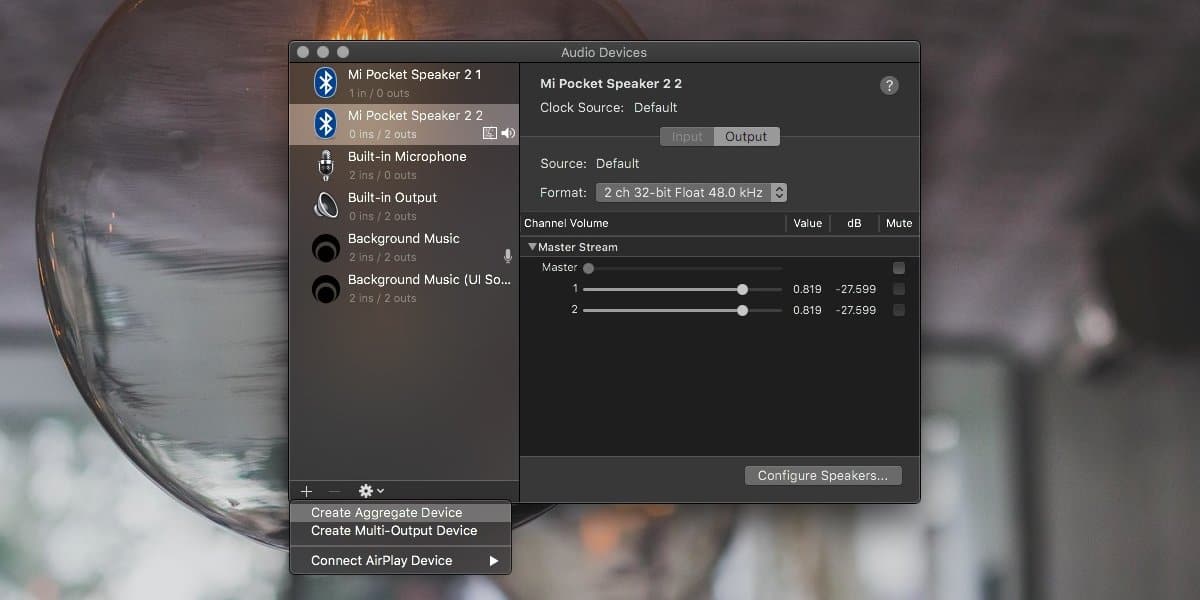Switch to the Input tab
The height and width of the screenshot is (600, 1200).
687,137
